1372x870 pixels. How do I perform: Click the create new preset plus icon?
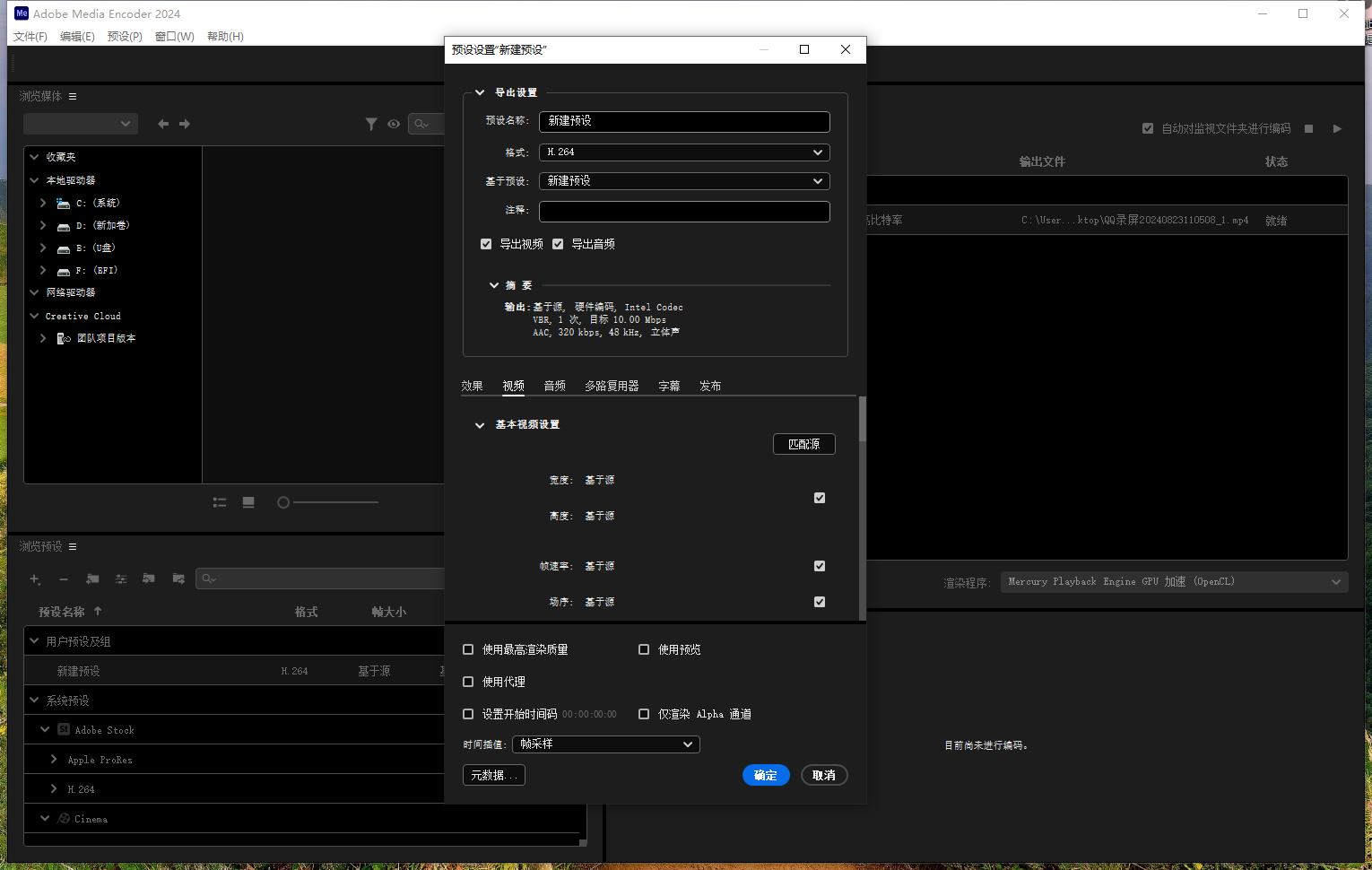(x=35, y=579)
